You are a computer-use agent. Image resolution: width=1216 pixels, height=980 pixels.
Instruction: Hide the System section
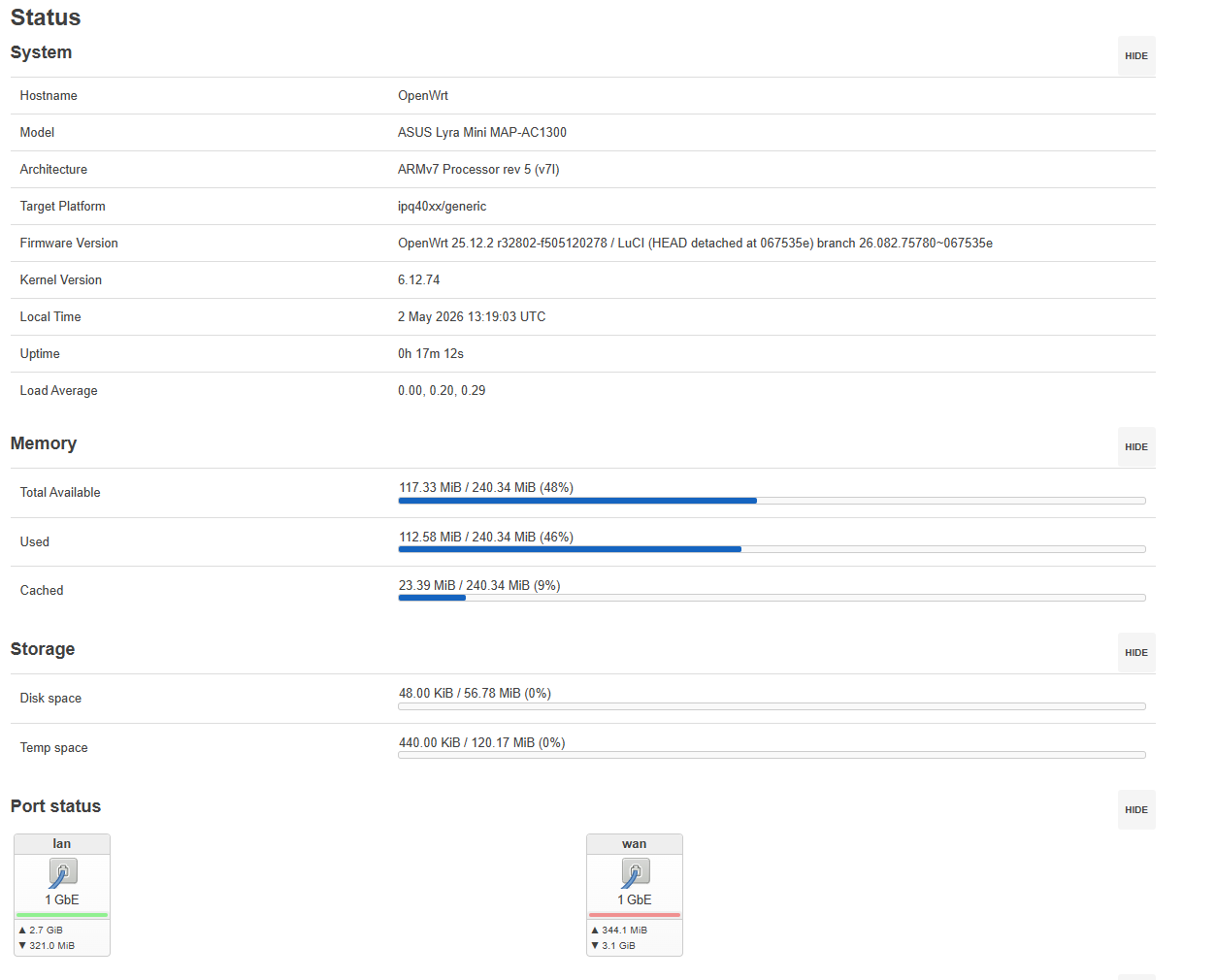coord(1136,56)
